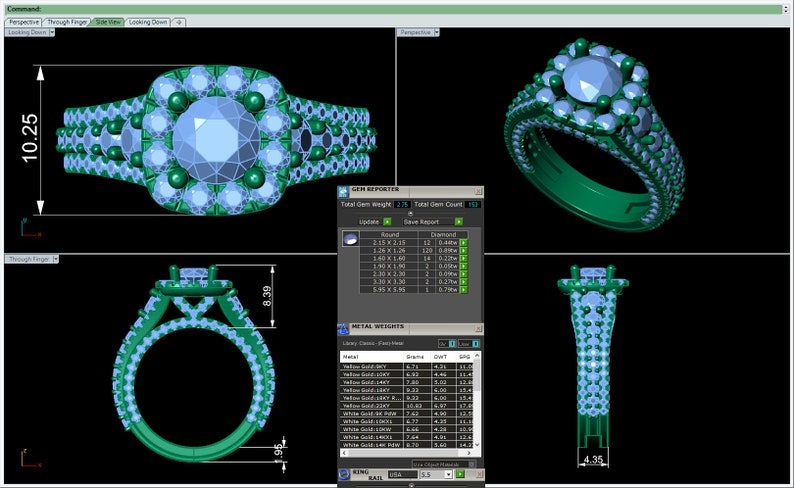Click the metal list scroll-left arrow
Viewport: 794px width, 488px height.
344,453
